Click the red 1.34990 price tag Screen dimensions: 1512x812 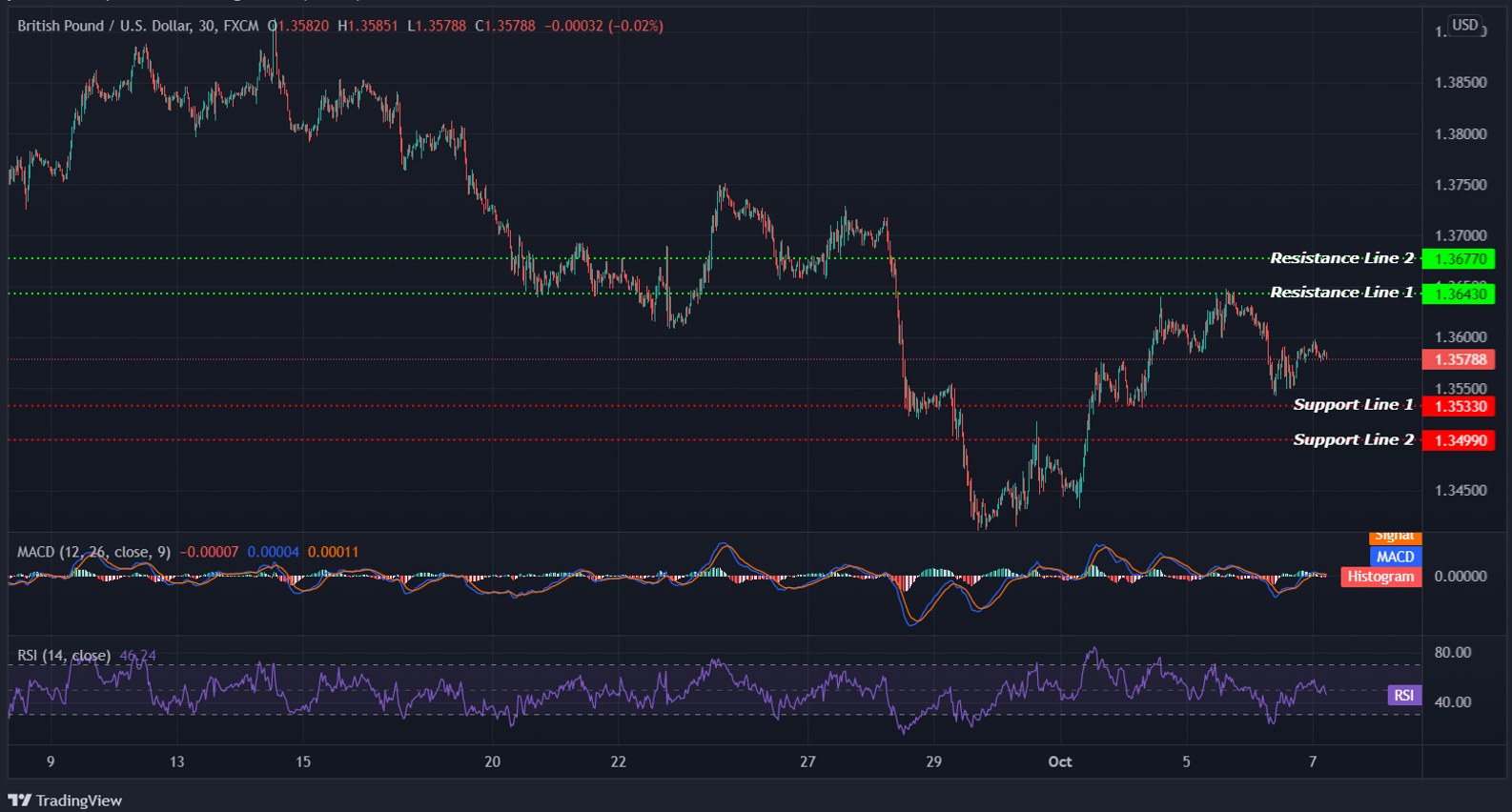pyautogui.click(x=1459, y=440)
